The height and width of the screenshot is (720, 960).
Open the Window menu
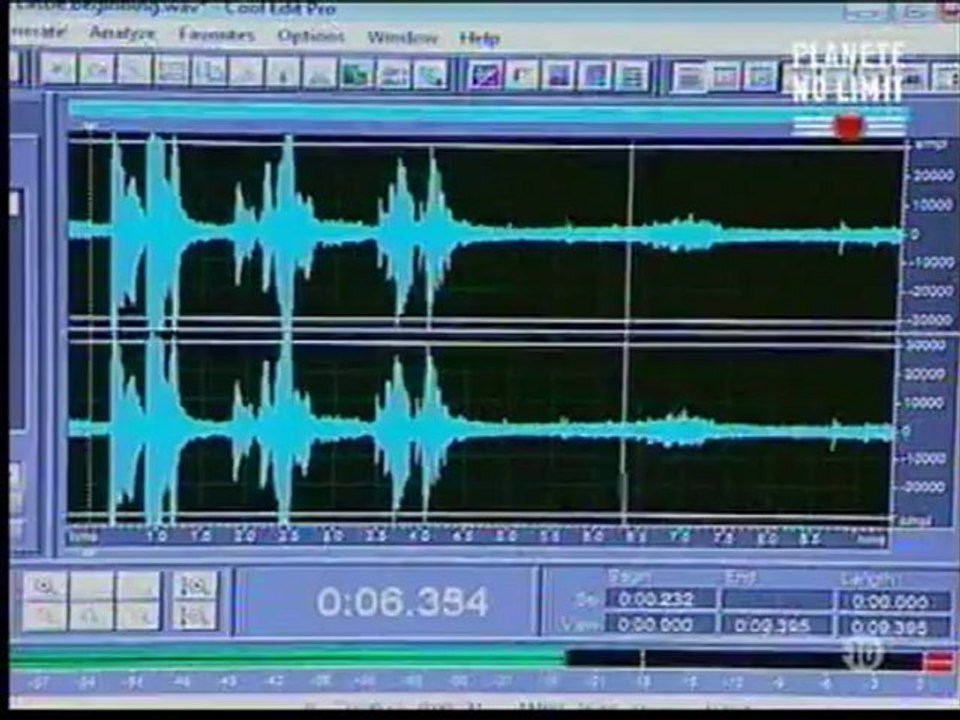(x=402, y=38)
